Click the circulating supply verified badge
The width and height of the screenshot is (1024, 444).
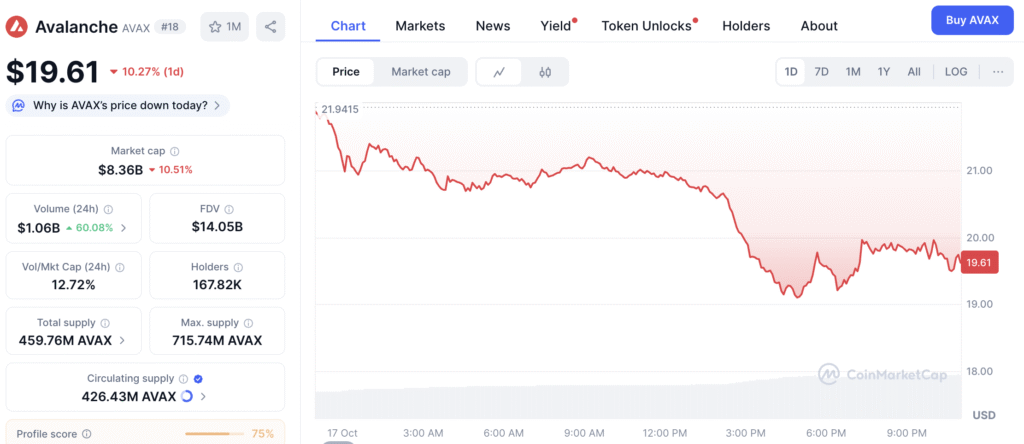[198, 379]
